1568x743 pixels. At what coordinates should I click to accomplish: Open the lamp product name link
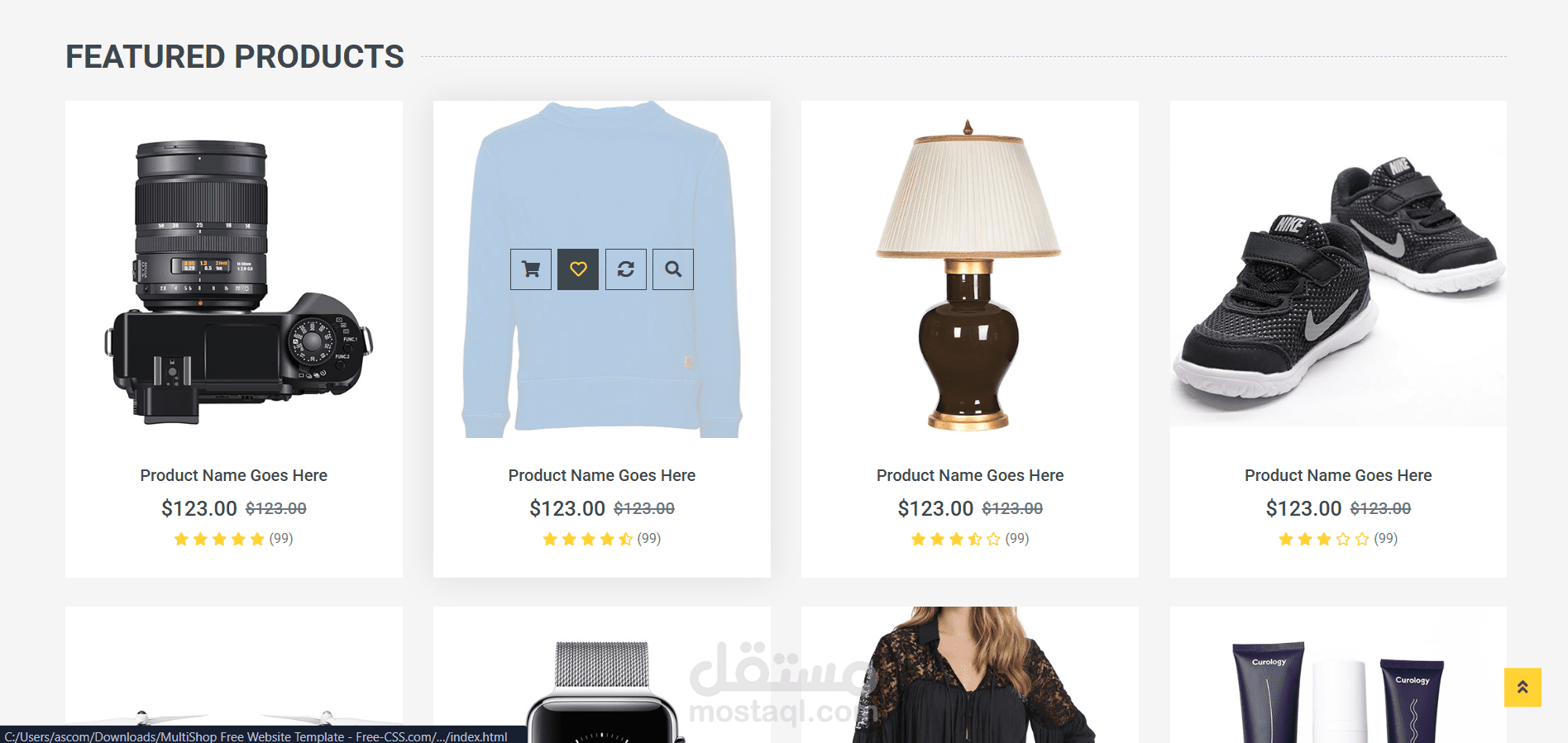pos(970,475)
